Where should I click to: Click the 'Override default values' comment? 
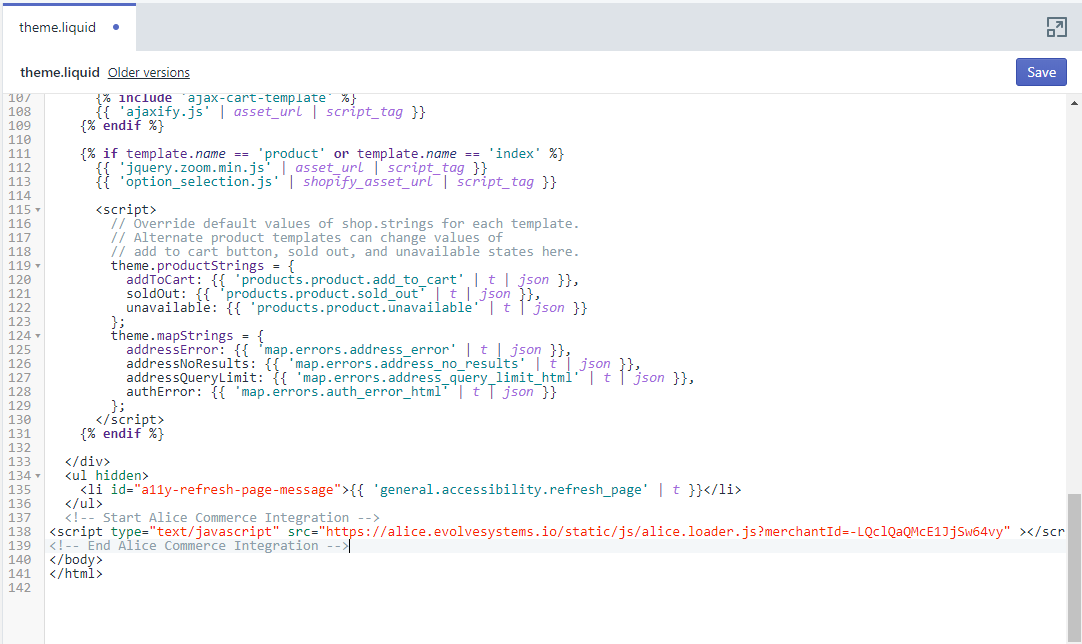coord(345,224)
